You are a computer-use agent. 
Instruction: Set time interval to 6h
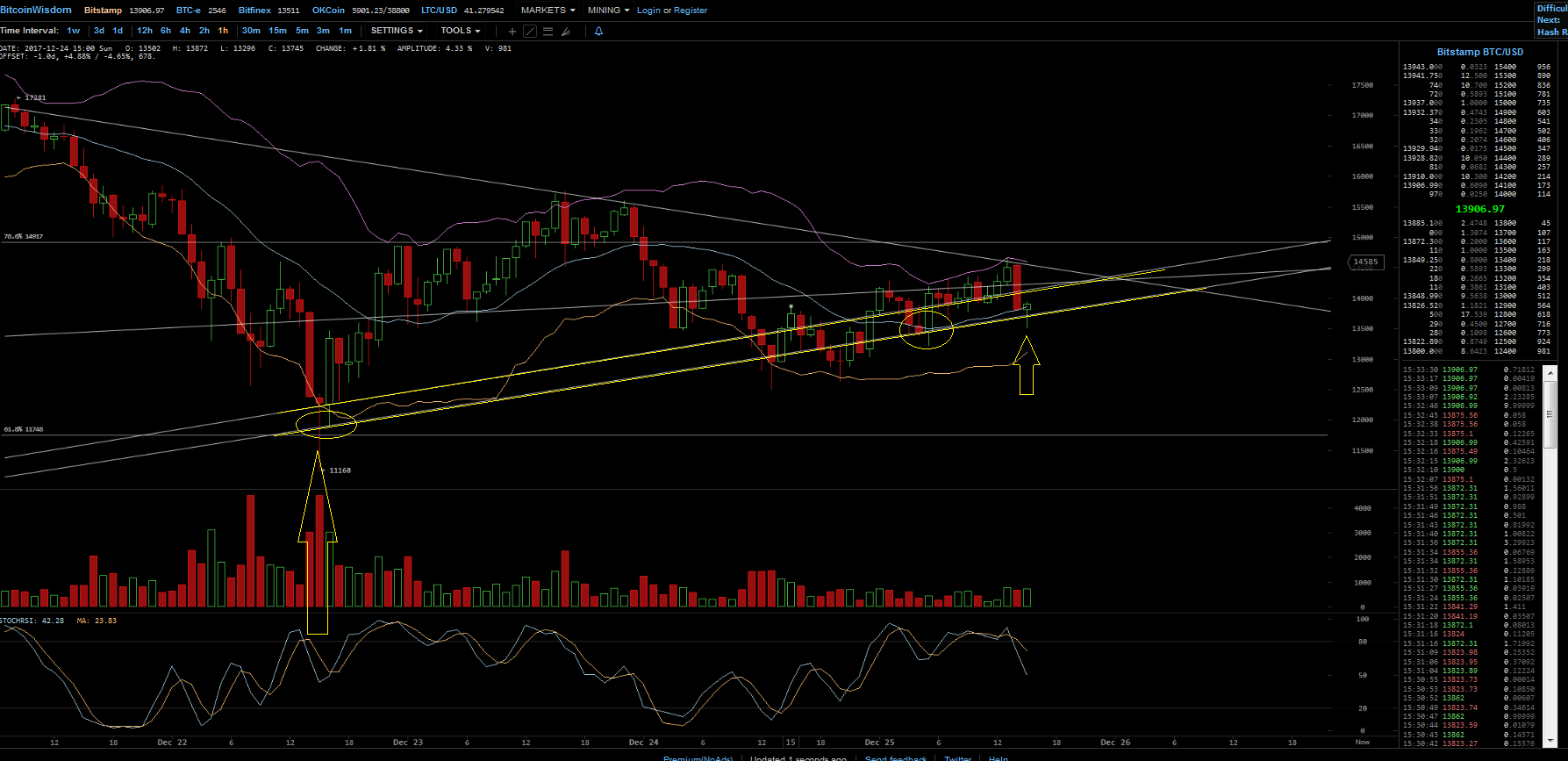click(166, 31)
